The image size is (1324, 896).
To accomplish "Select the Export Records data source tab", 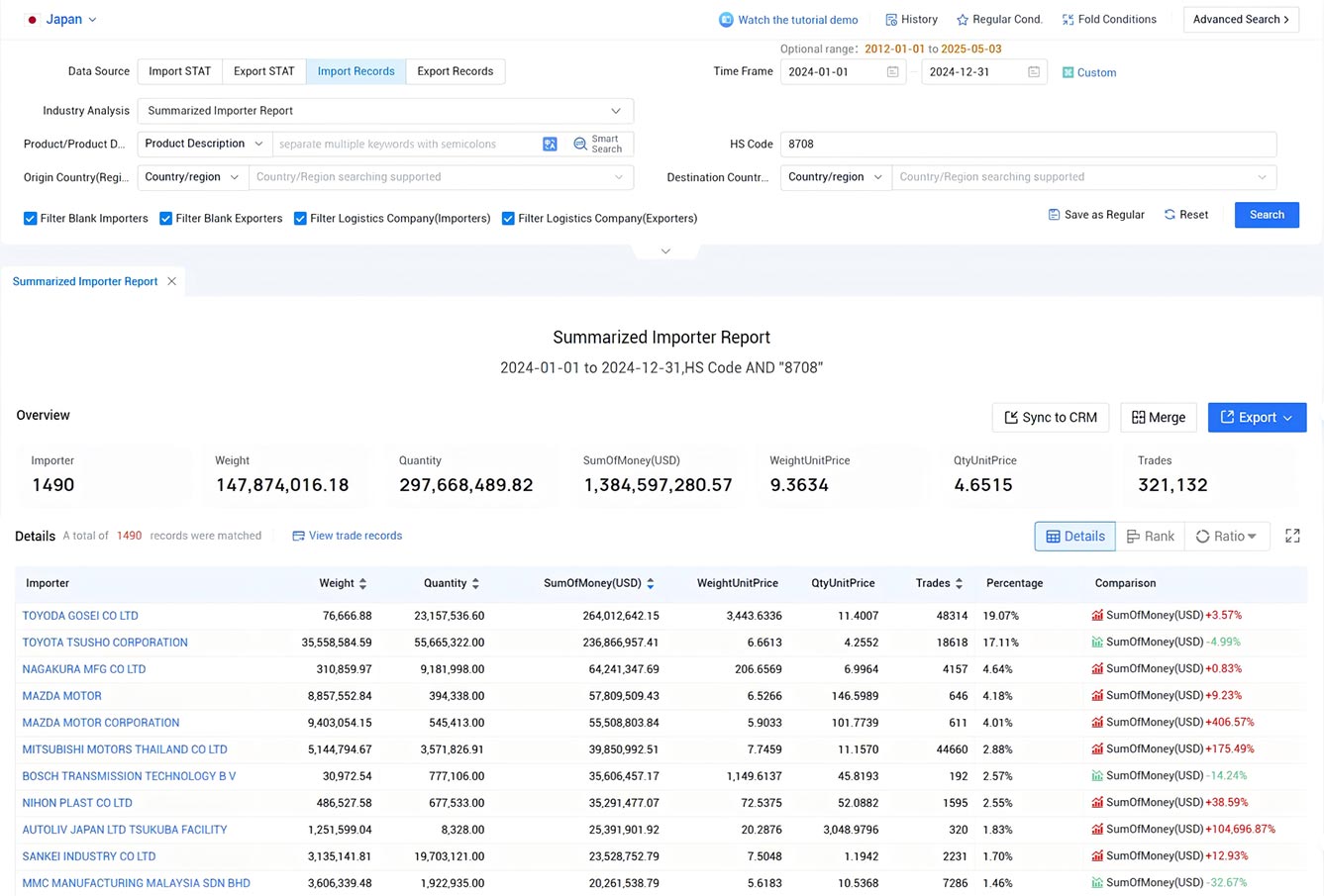I will coord(455,71).
